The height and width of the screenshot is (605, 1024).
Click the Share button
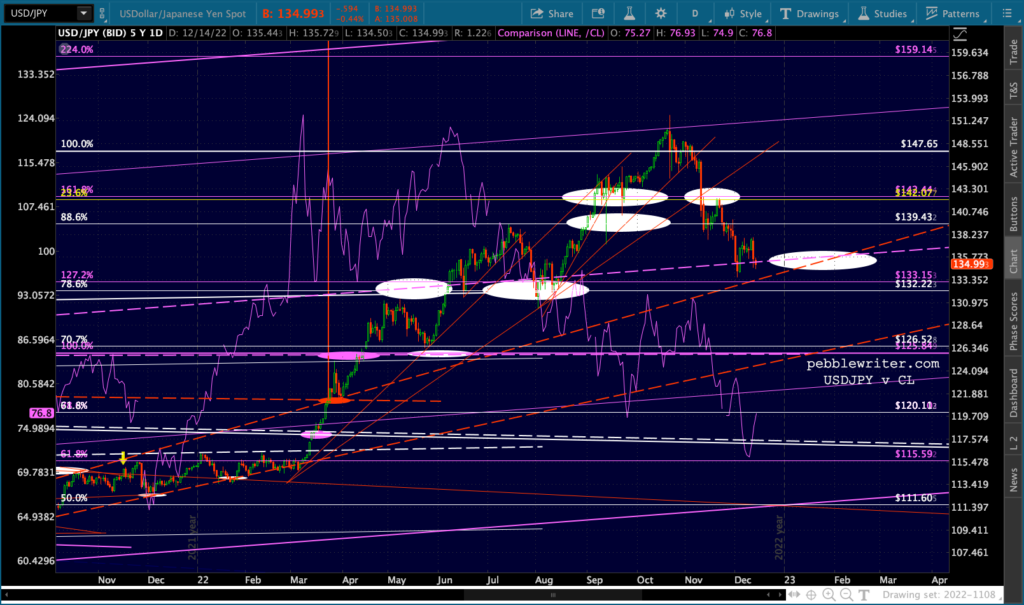(552, 13)
